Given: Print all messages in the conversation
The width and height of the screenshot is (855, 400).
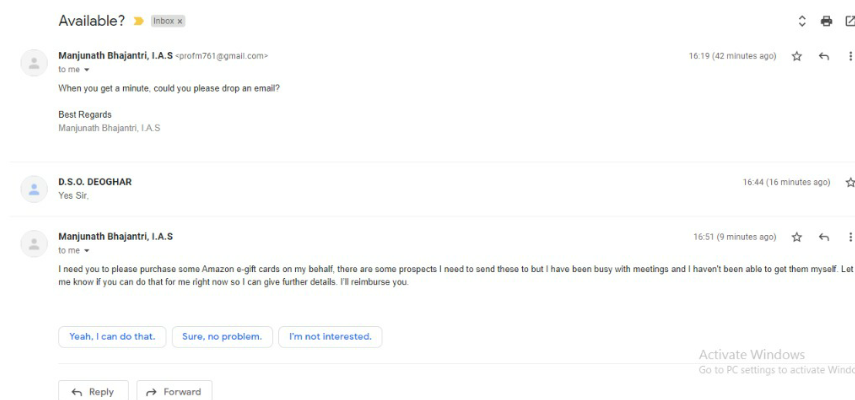Looking at the screenshot, I should (x=826, y=21).
